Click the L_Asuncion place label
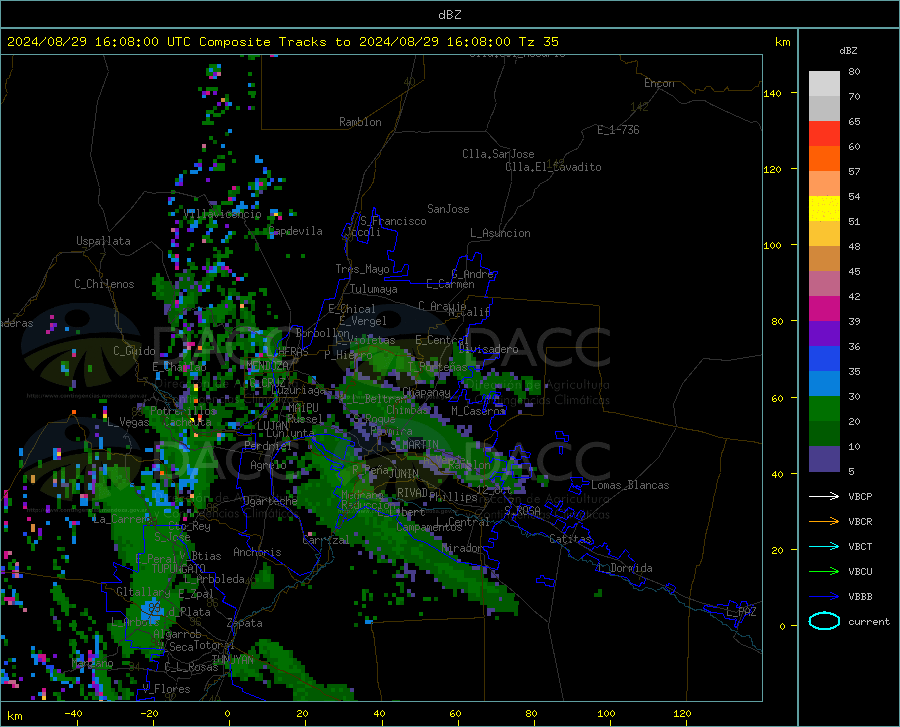Viewport: 900px width, 727px height. pos(500,233)
